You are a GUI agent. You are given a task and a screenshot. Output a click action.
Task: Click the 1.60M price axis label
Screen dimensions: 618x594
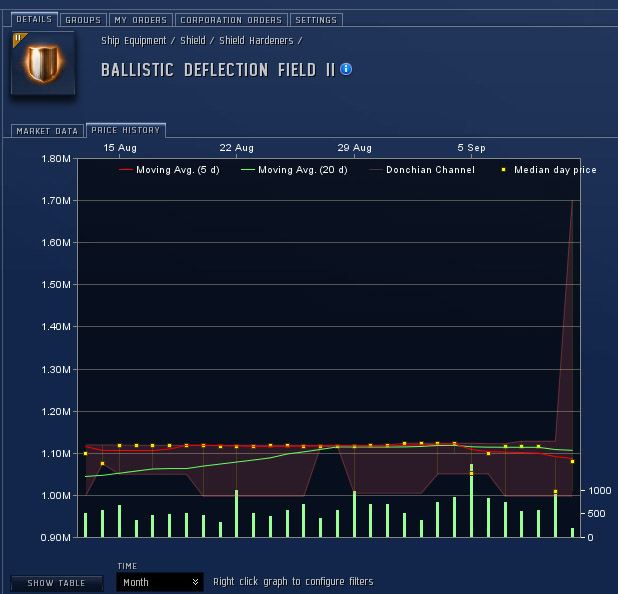click(x=56, y=242)
